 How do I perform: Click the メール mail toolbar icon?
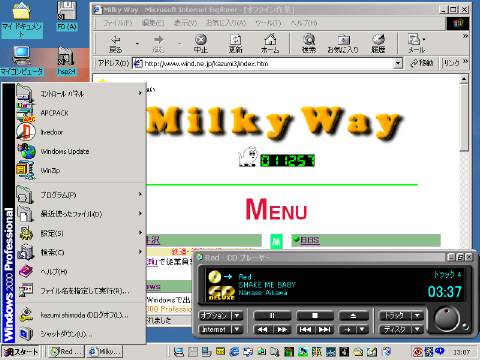point(416,44)
